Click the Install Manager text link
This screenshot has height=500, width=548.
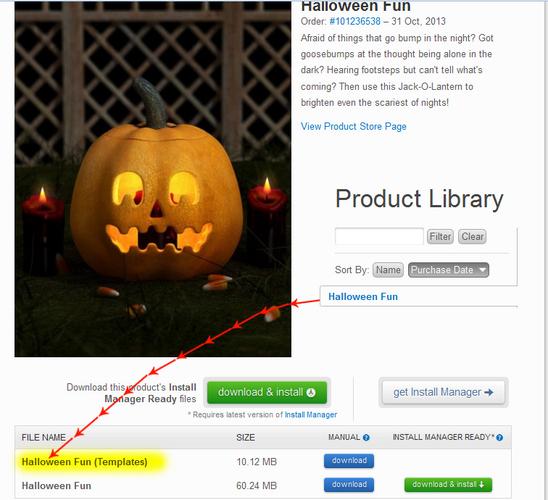point(311,415)
